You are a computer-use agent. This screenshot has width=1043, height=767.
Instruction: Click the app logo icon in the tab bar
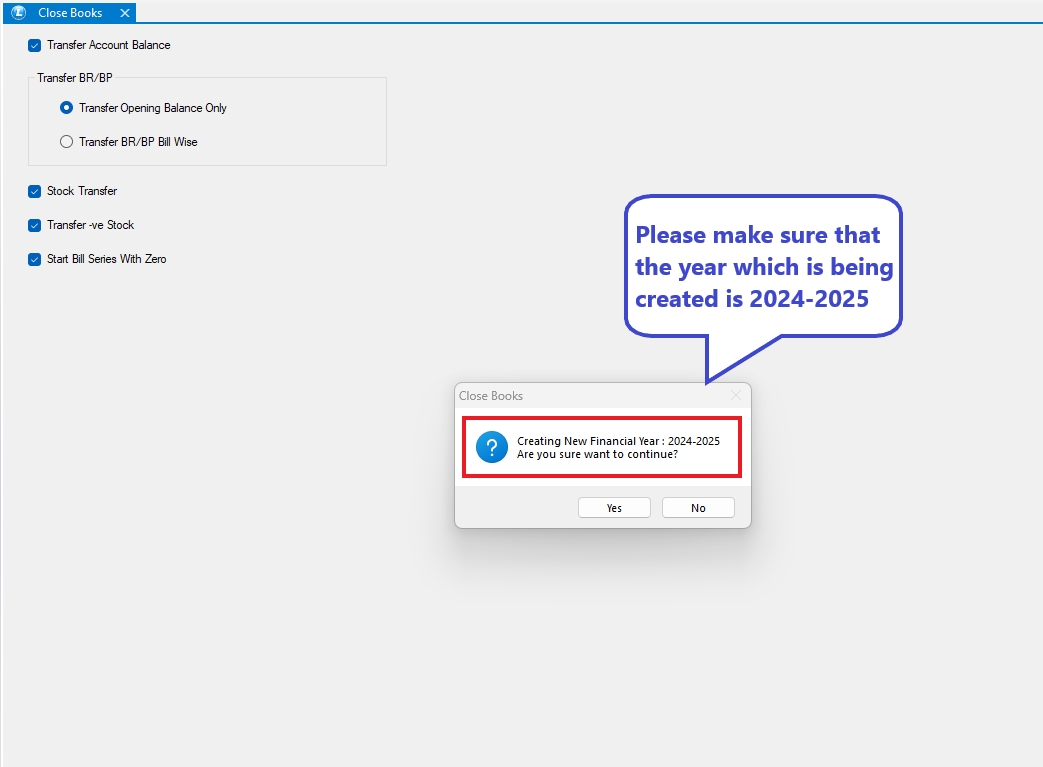19,13
